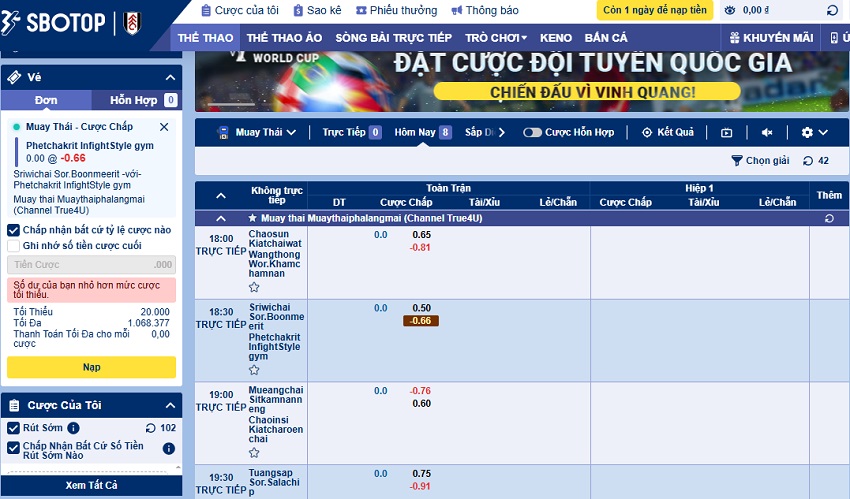
Task: Select the Hôm Nay 8 filter tab
Action: (423, 132)
